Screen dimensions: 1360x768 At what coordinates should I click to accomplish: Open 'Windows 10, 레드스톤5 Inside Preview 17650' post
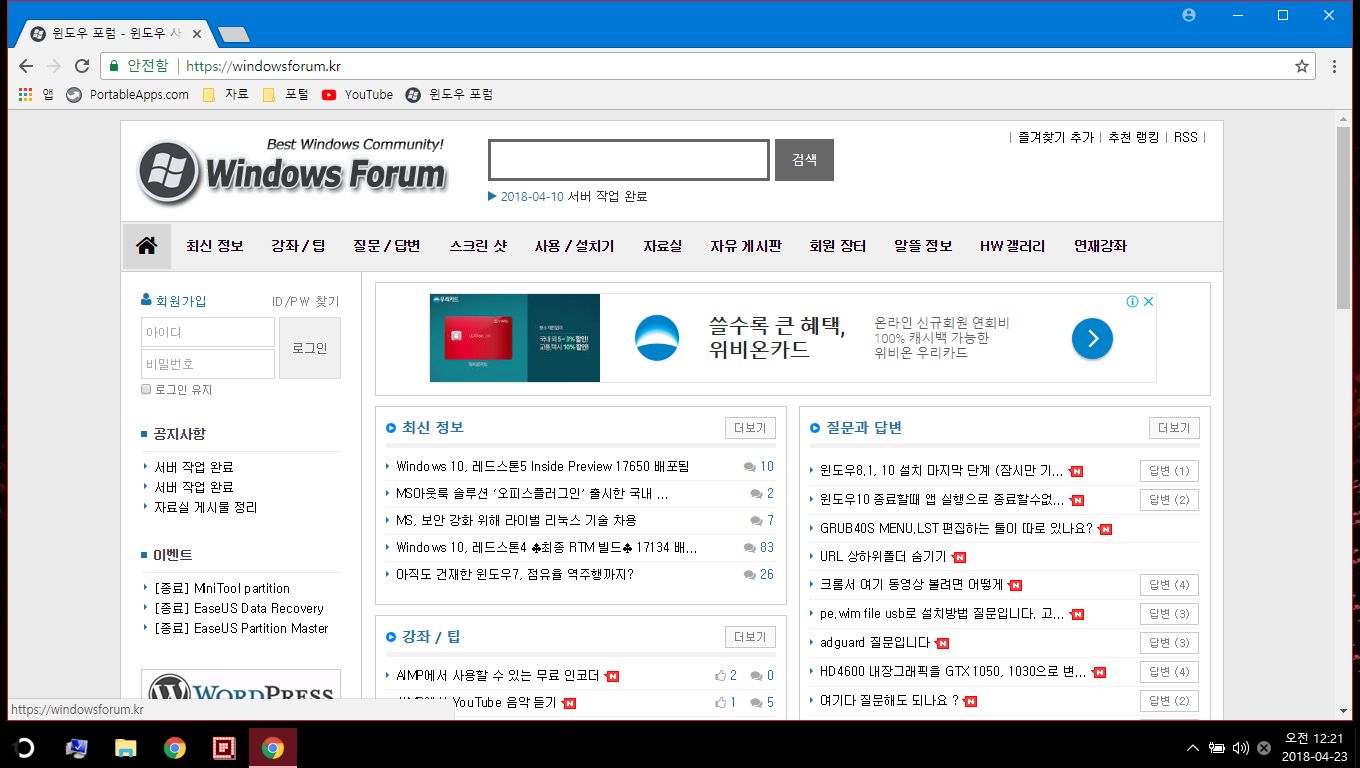542,466
